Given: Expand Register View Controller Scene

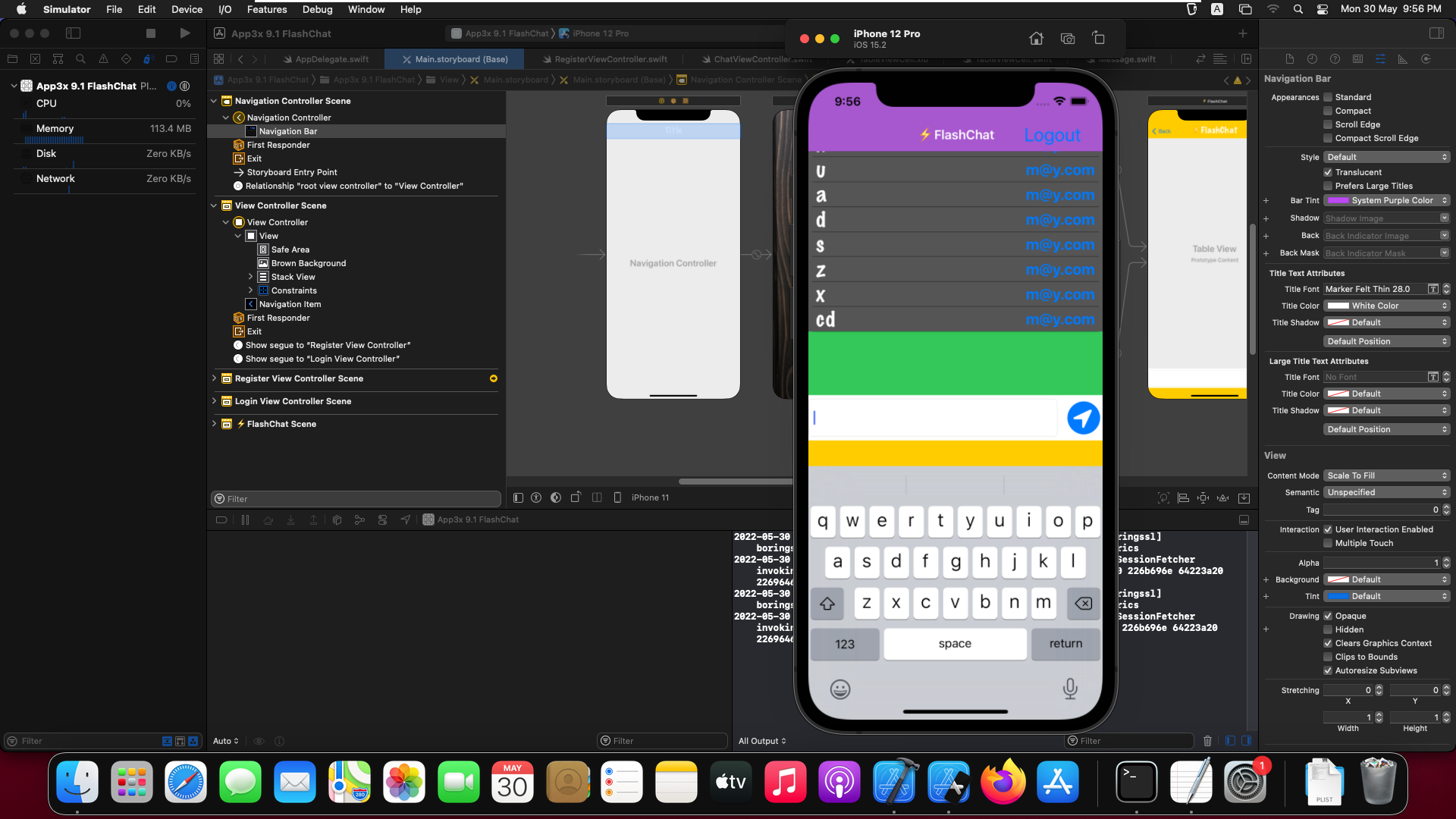Looking at the screenshot, I should click(214, 378).
